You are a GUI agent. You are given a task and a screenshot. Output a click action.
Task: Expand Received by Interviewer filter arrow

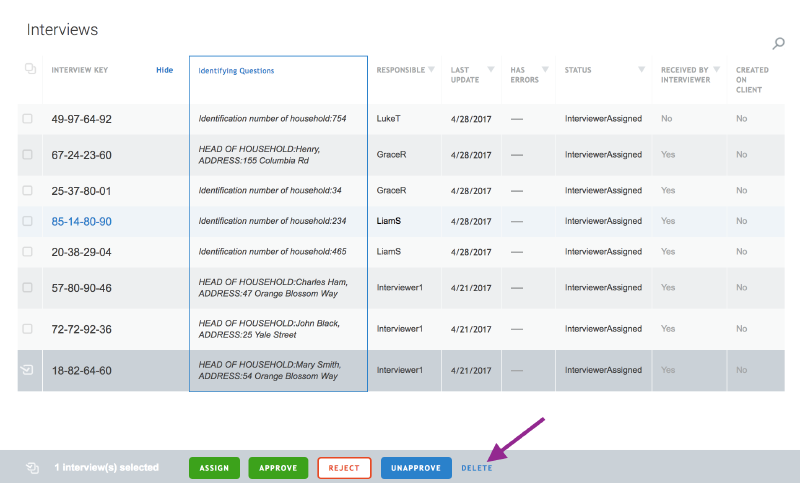(x=716, y=70)
